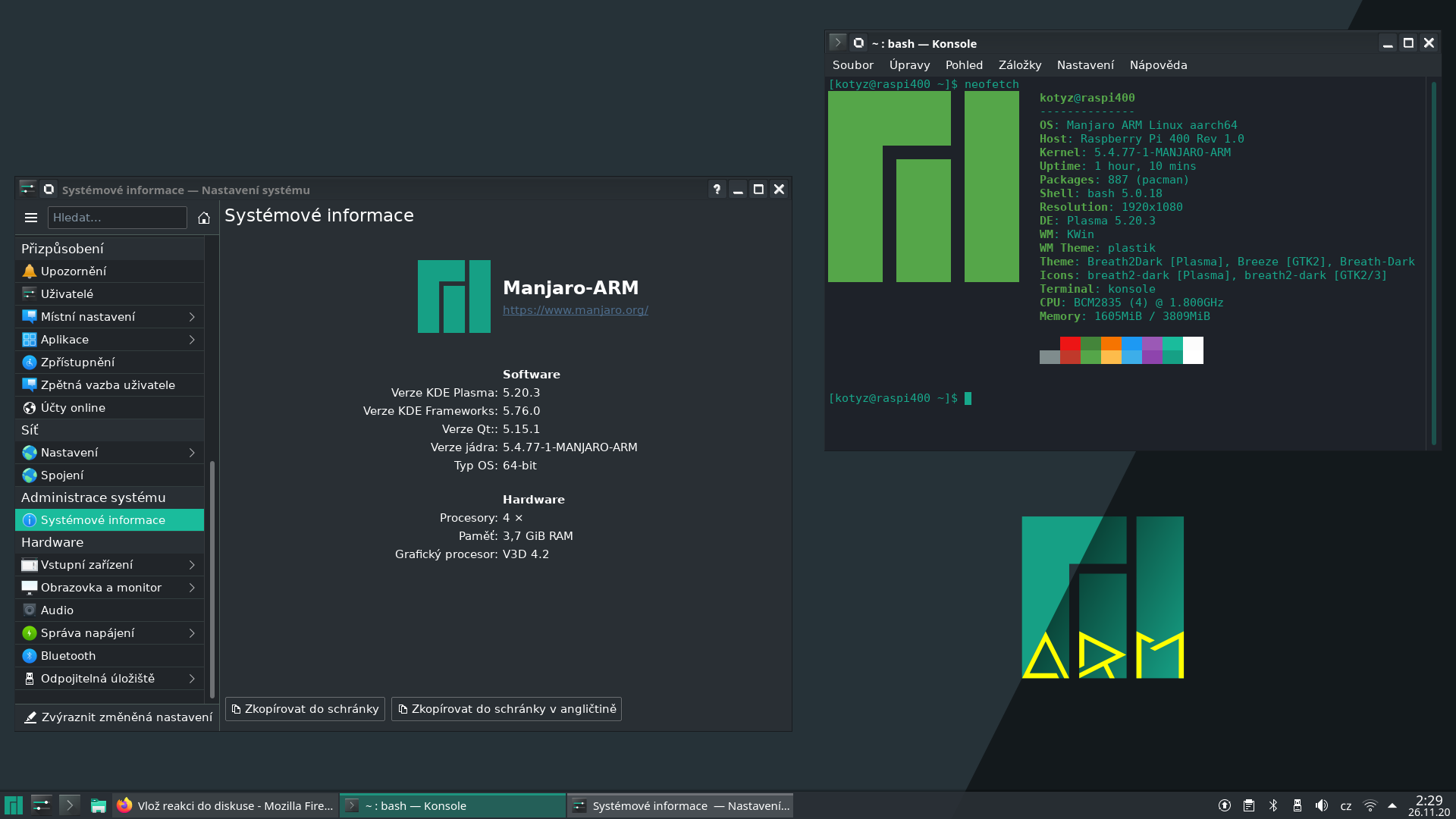1456x819 pixels.
Task: Open the clock and date widget
Action: coord(1429,805)
